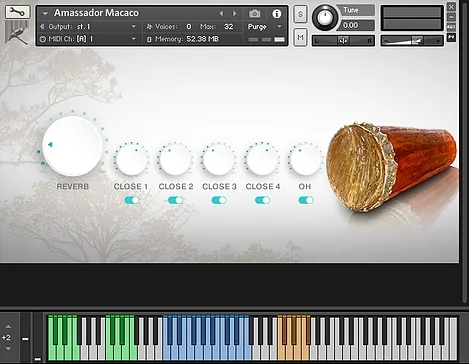Image resolution: width=469 pixels, height=364 pixels.
Task: Click the MIDI channel icon beside MIDI Ch
Action: pyautogui.click(x=42, y=39)
